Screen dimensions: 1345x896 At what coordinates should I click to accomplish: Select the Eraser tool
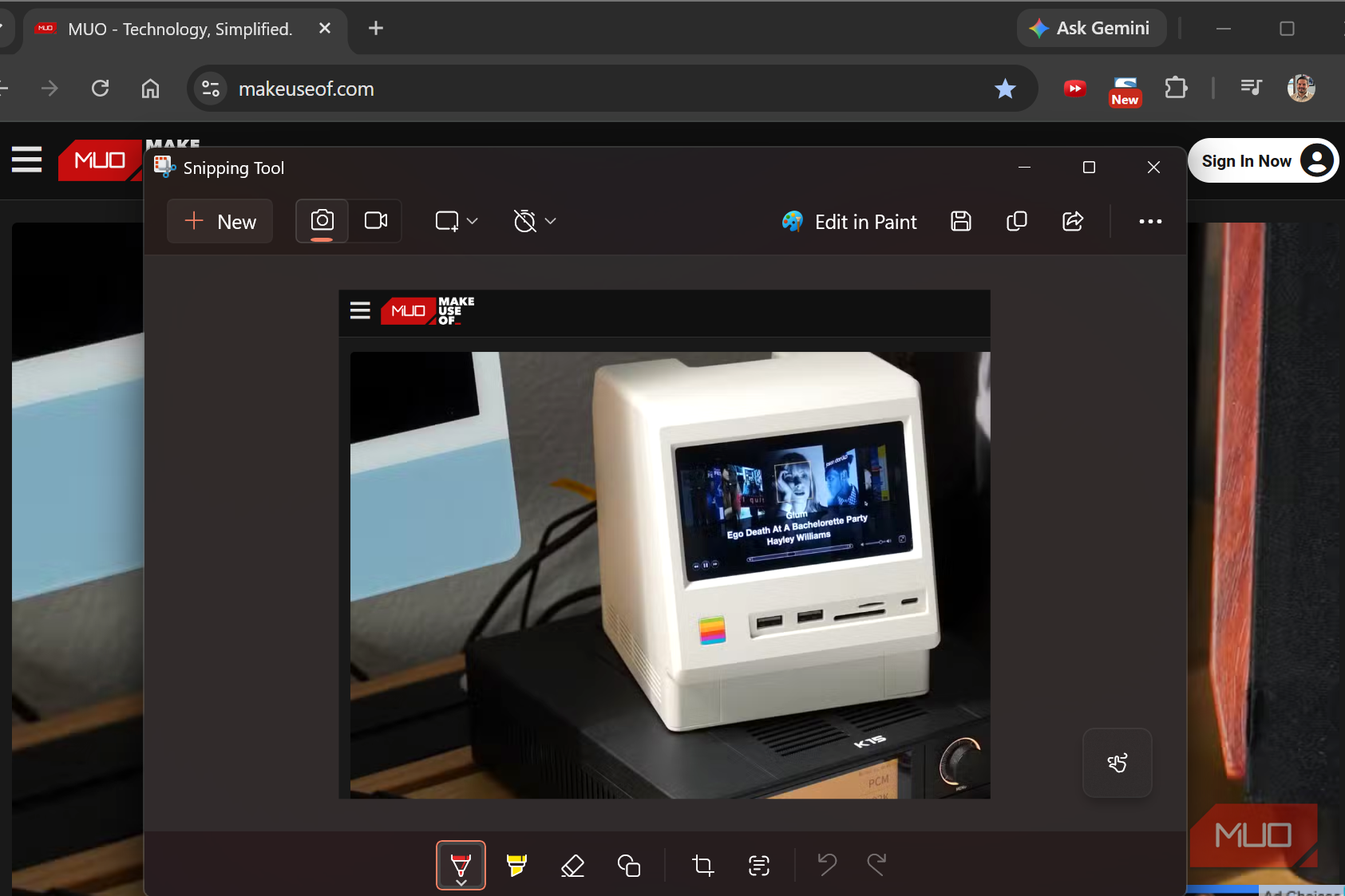(x=572, y=865)
